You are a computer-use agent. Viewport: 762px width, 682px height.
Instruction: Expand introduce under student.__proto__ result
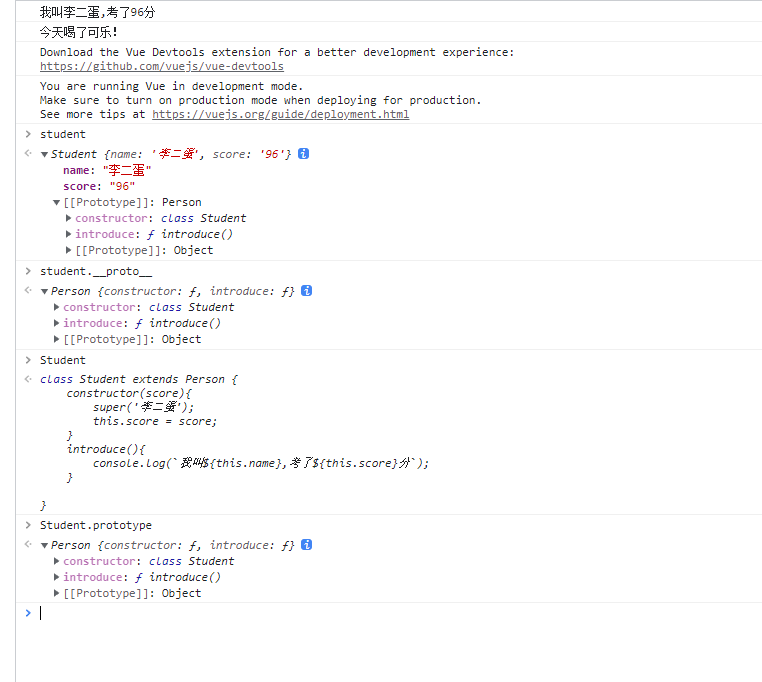[x=56, y=323]
